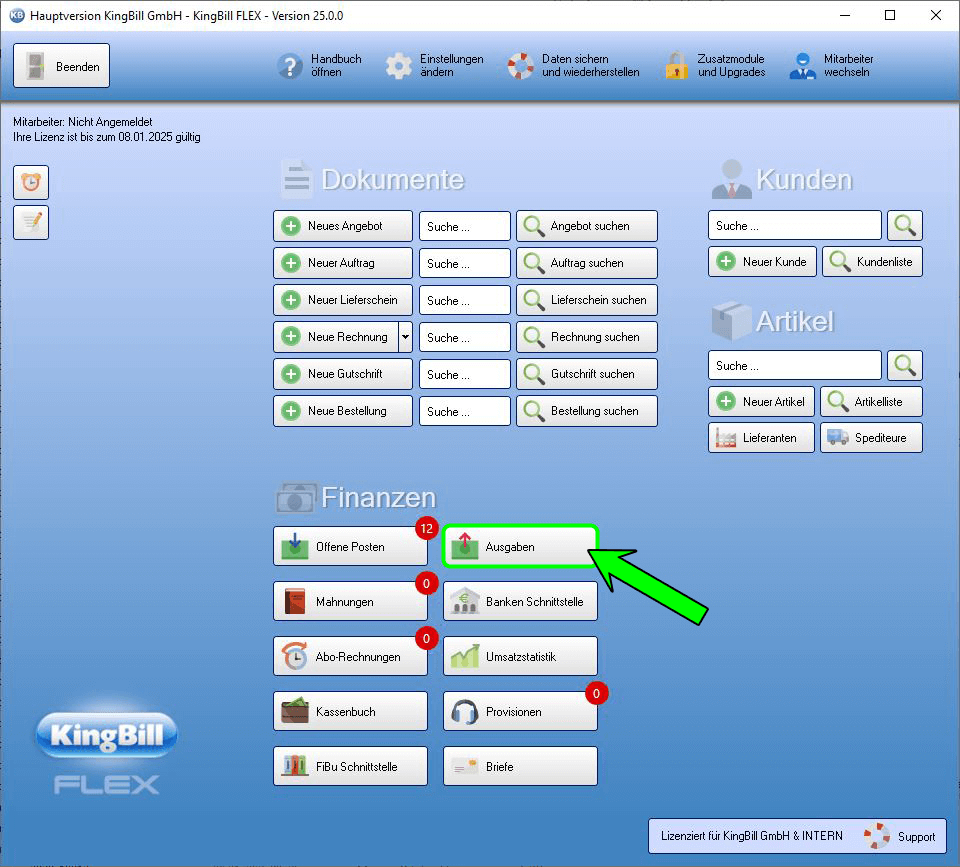The image size is (960, 867).
Task: Click Bestellung suchen
Action: click(x=587, y=411)
